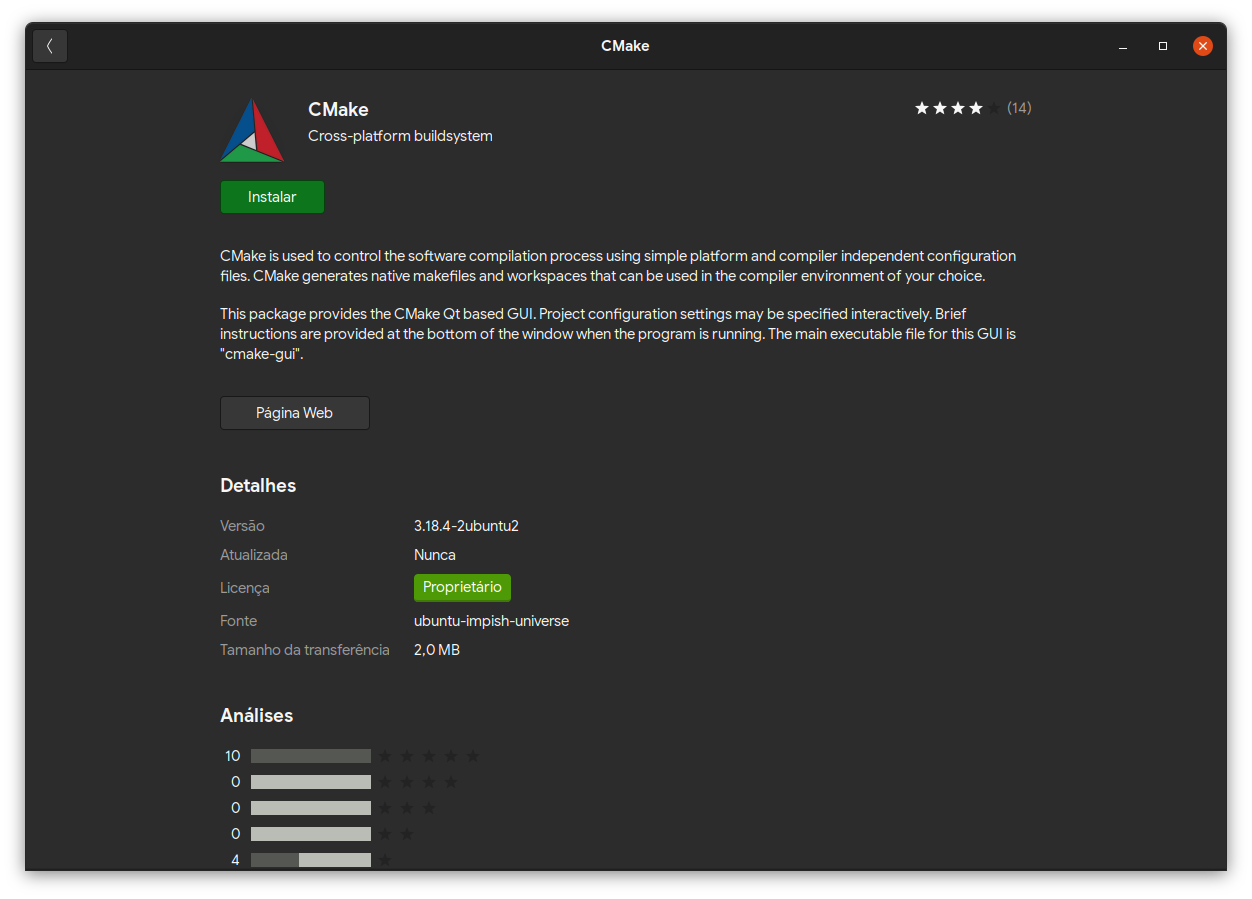Click the Proprietário license badge
The width and height of the screenshot is (1252, 899).
tap(462, 587)
